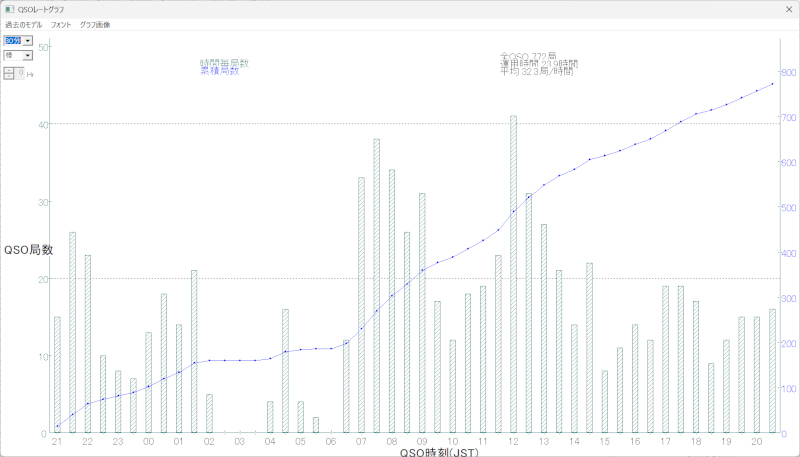The width and height of the screenshot is (800, 457).
Task: Open the フォント menu
Action: coord(61,24)
